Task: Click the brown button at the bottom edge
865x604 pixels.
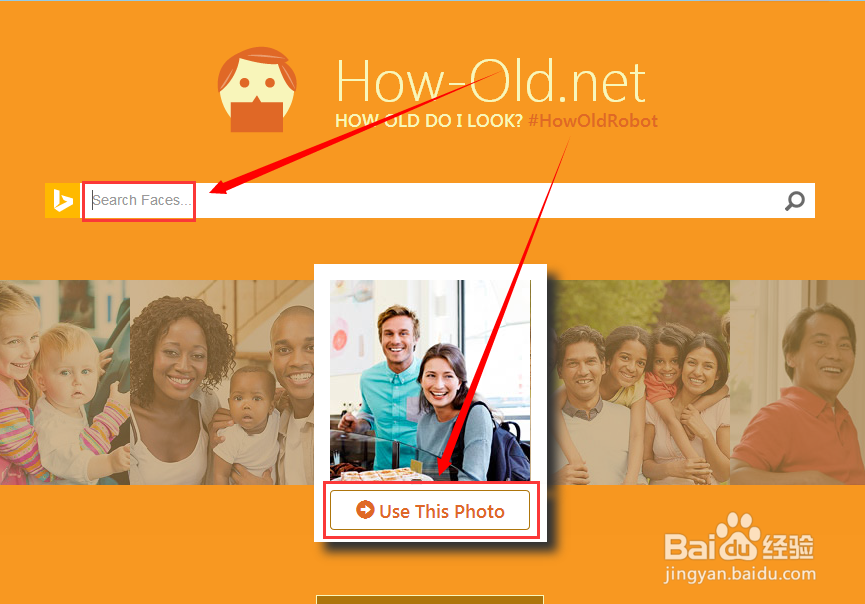Action: tap(430, 600)
